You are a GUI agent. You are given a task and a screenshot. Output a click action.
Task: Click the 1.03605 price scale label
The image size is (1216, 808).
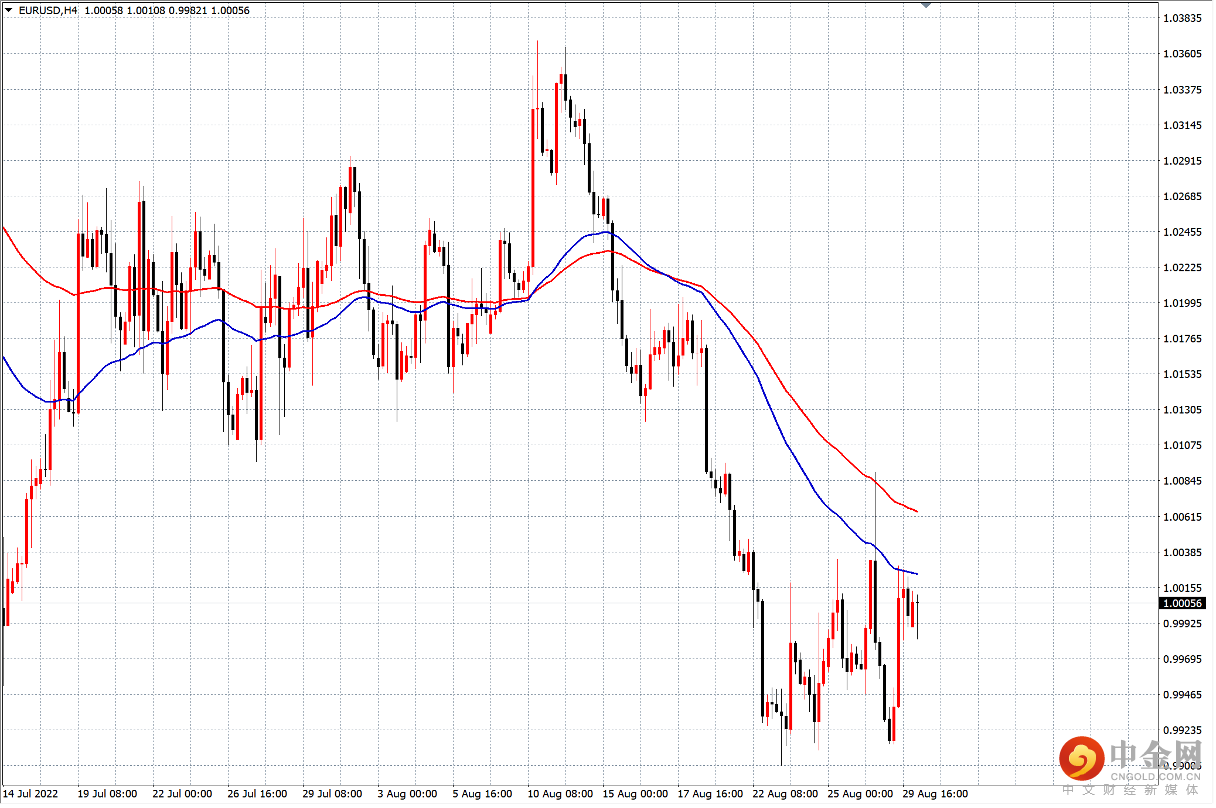click(1183, 53)
